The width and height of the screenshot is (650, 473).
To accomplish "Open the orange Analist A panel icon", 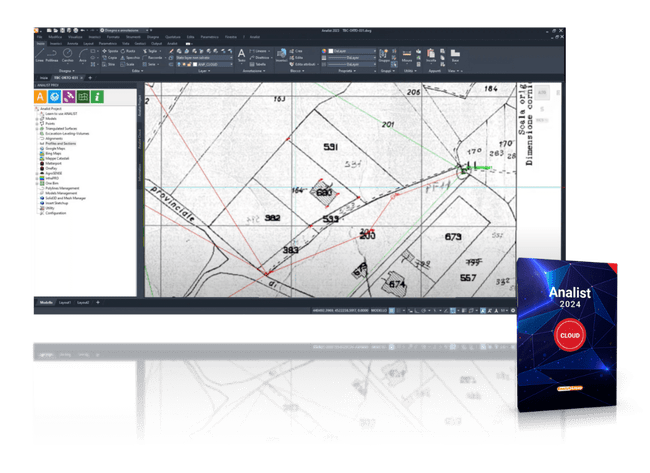I will [40, 97].
